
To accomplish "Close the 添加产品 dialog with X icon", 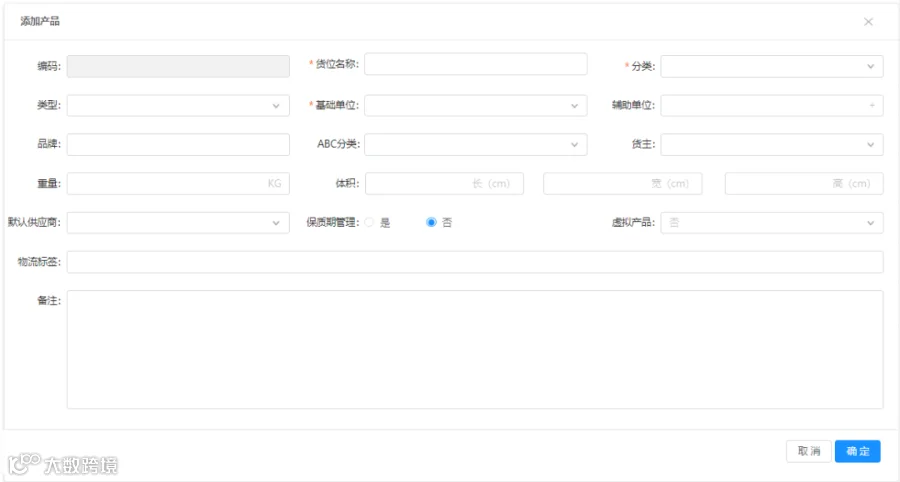I will (x=868, y=22).
